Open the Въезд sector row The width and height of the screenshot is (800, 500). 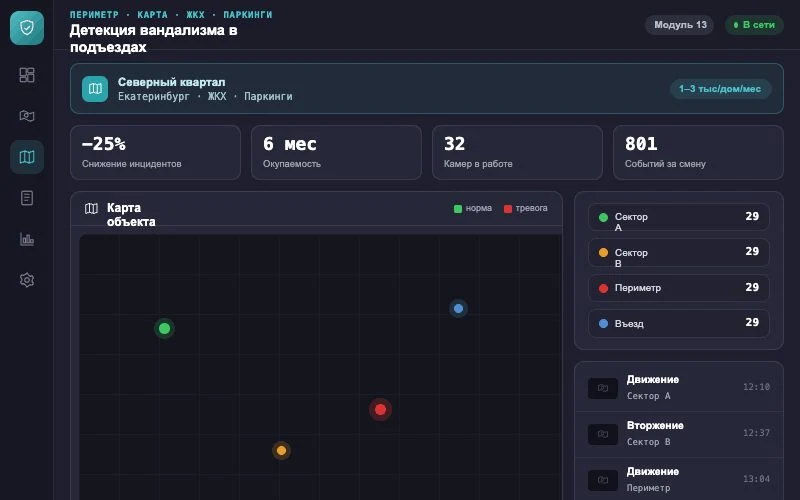tap(679, 323)
